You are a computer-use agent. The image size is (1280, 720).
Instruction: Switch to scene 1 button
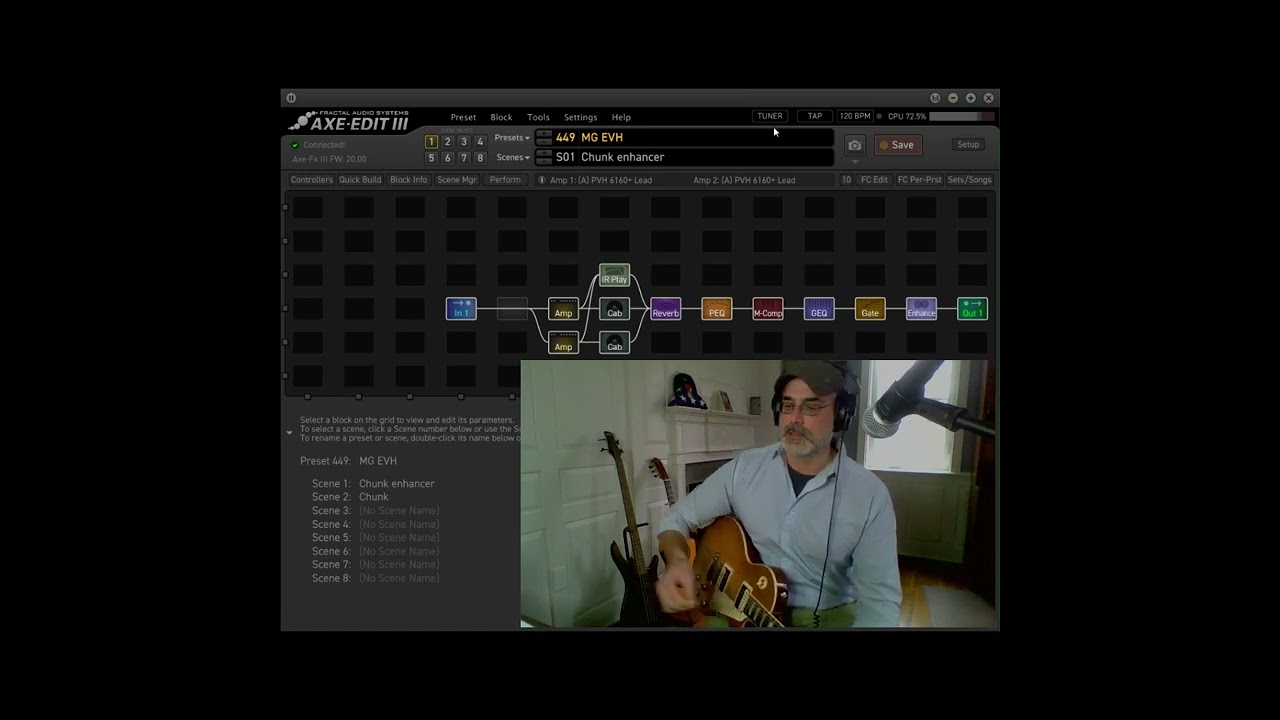pyautogui.click(x=431, y=142)
